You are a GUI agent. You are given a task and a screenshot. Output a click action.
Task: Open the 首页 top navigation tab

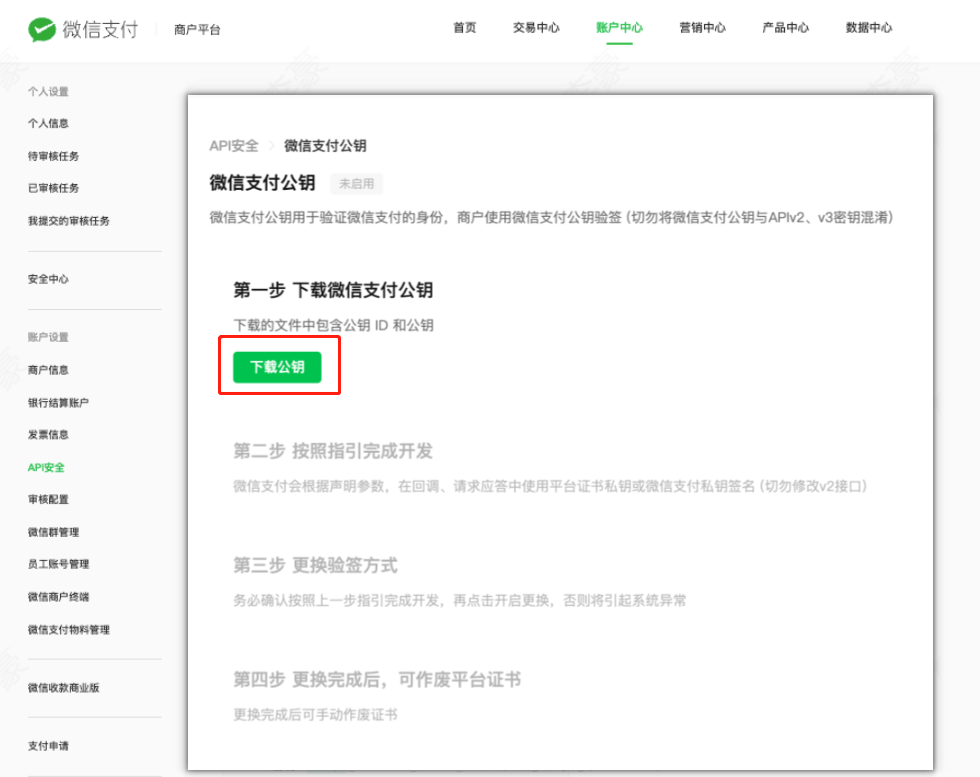click(464, 28)
